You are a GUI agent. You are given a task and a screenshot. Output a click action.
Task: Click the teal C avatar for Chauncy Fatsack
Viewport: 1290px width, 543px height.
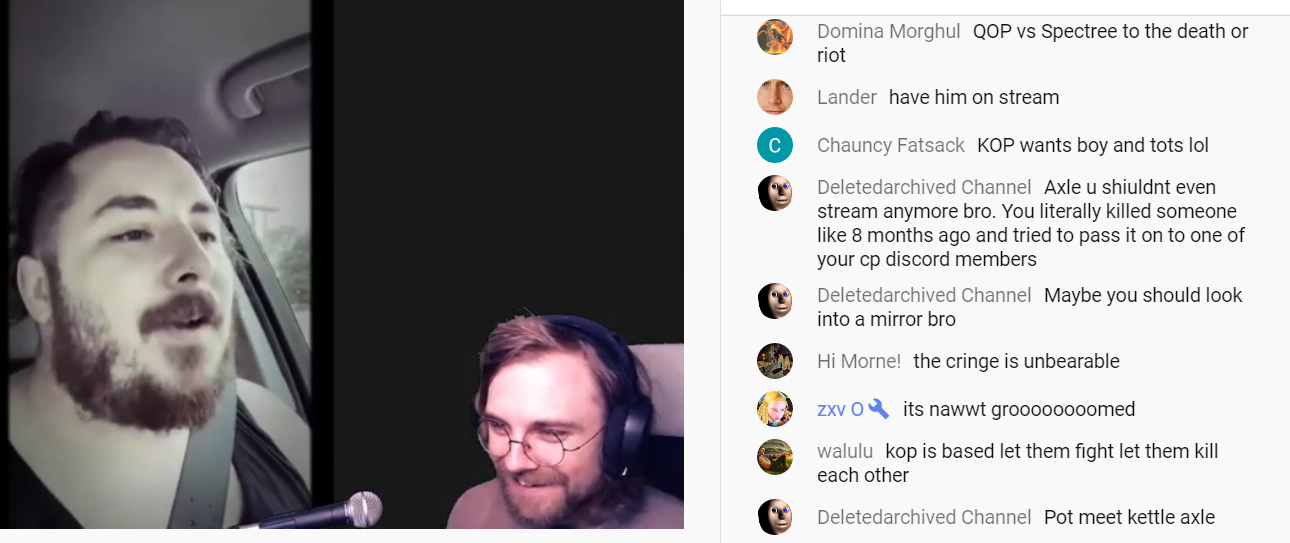(x=775, y=145)
